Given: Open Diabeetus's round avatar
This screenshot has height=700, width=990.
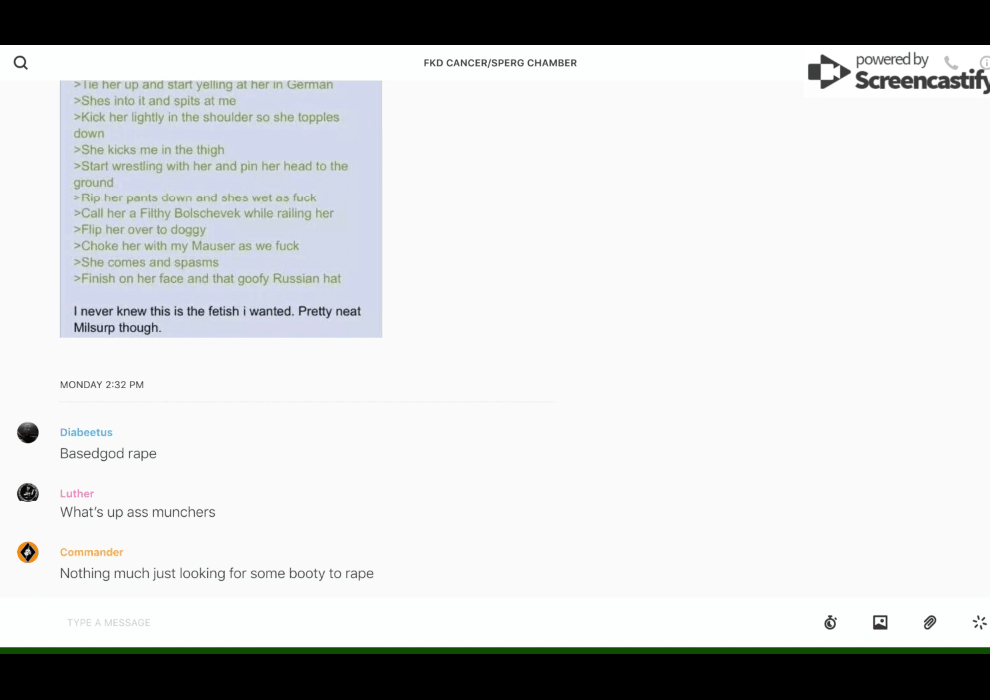Looking at the screenshot, I should pyautogui.click(x=28, y=432).
